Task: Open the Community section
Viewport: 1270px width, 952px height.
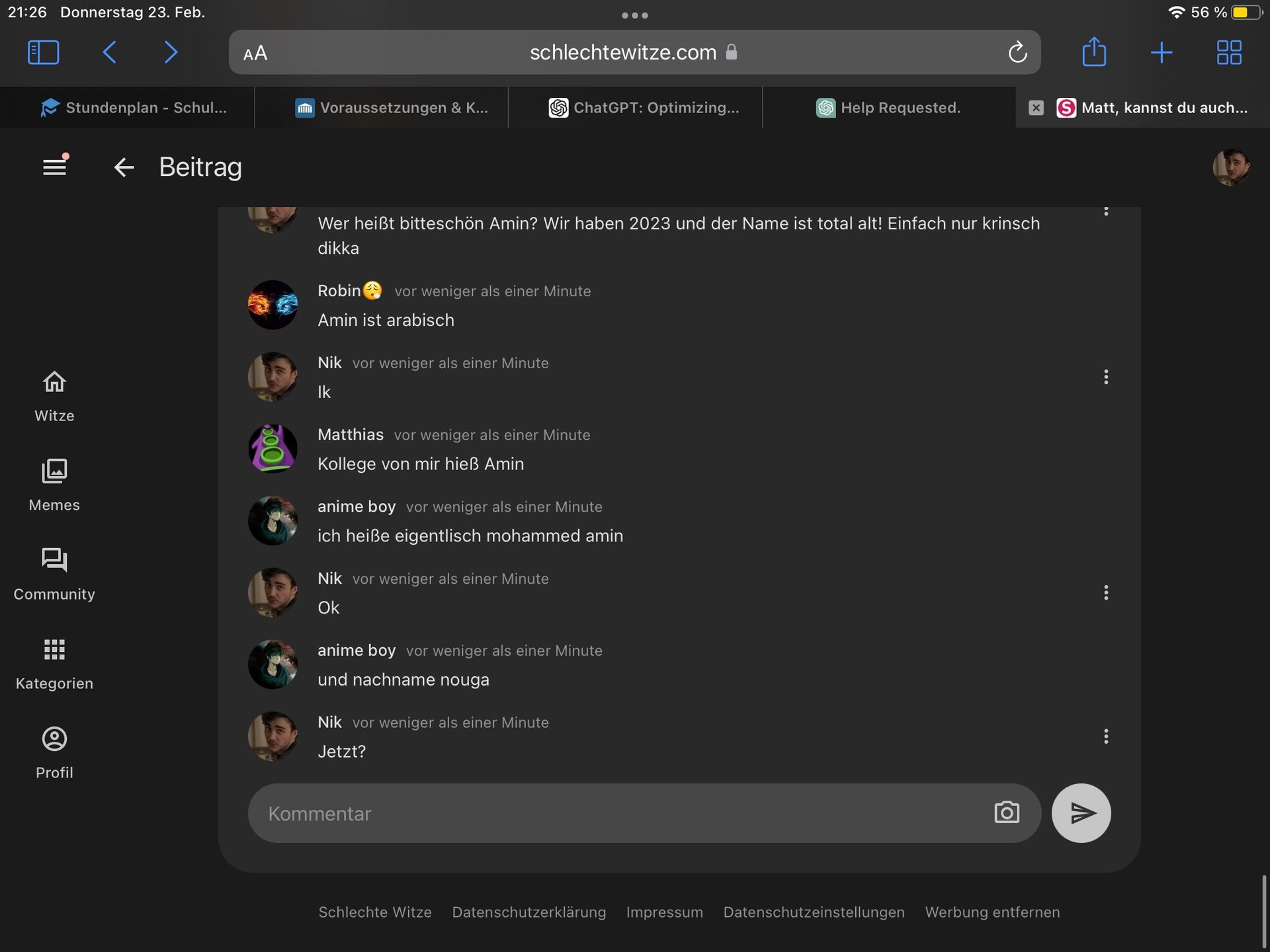Action: (54, 575)
